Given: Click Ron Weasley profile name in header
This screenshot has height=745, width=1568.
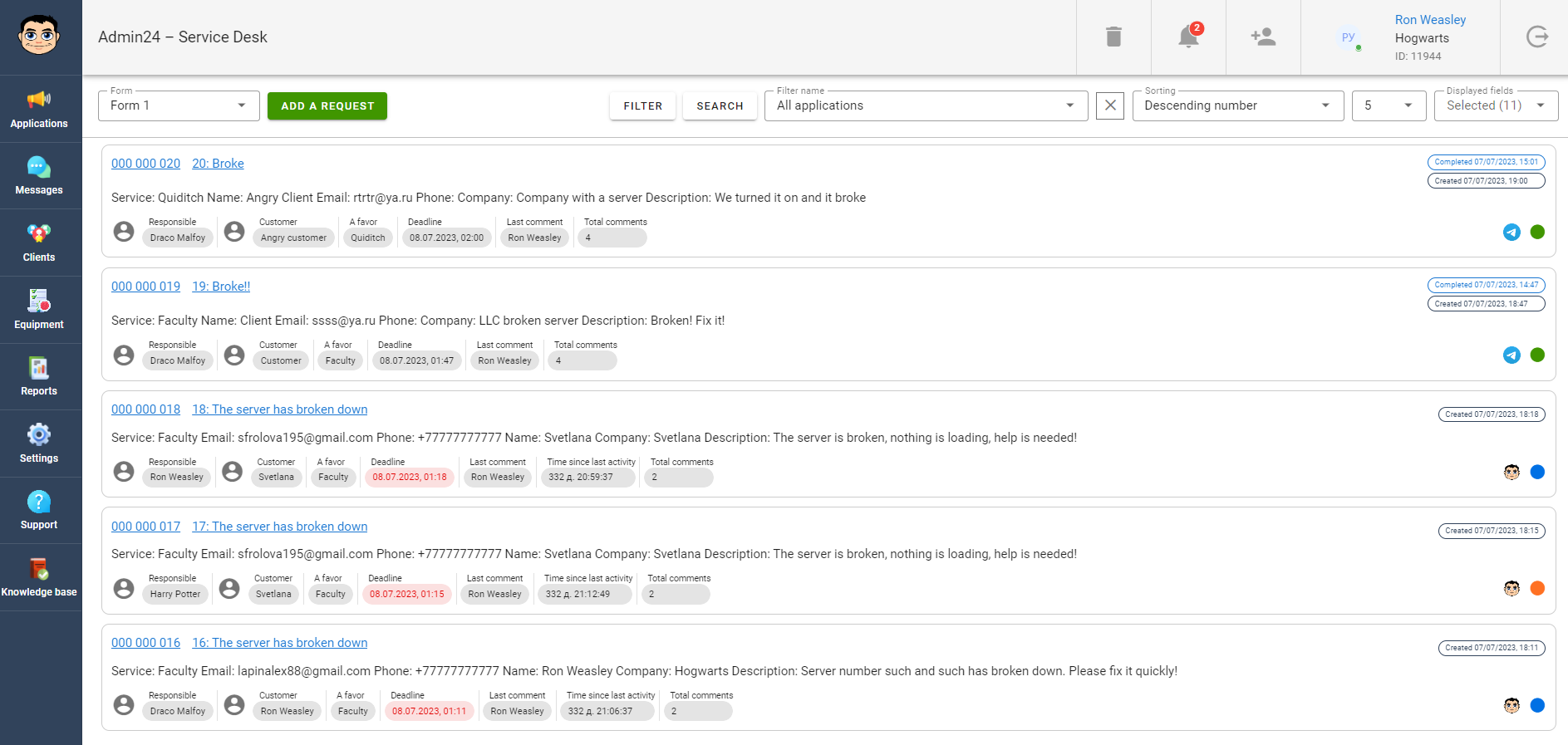Looking at the screenshot, I should 1430,20.
